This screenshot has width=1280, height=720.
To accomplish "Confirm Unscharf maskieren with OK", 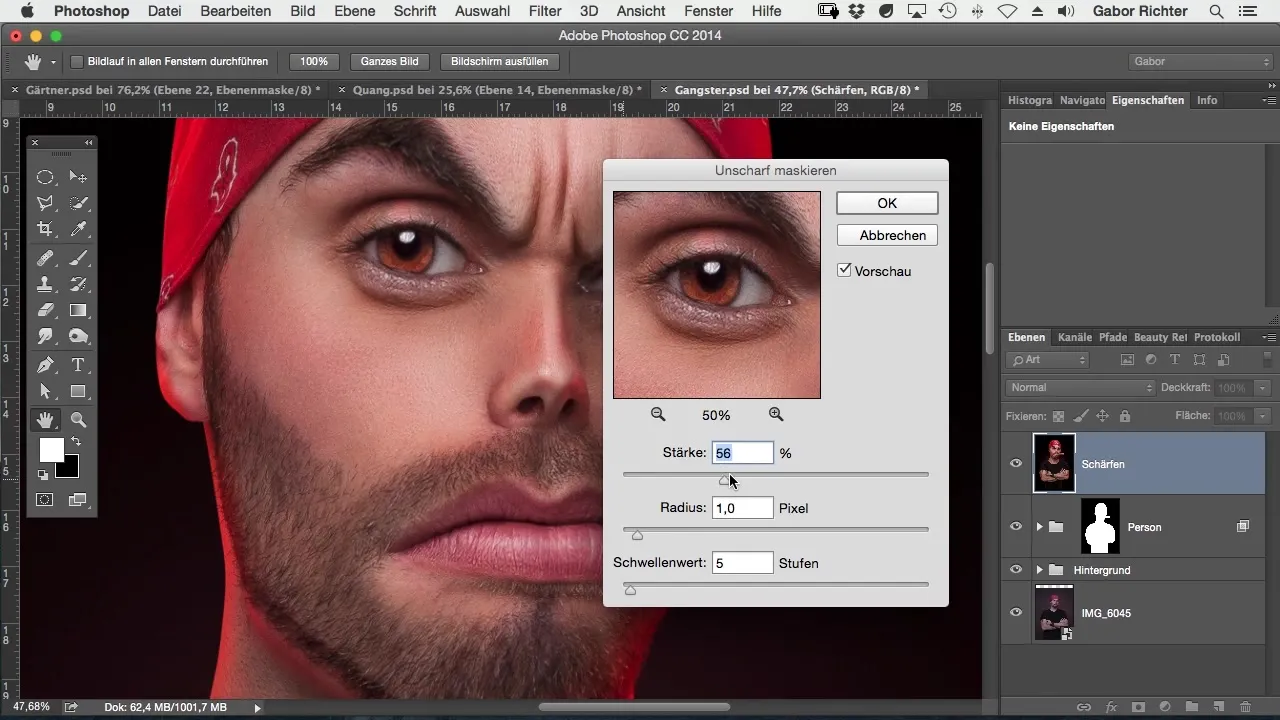I will tap(887, 203).
